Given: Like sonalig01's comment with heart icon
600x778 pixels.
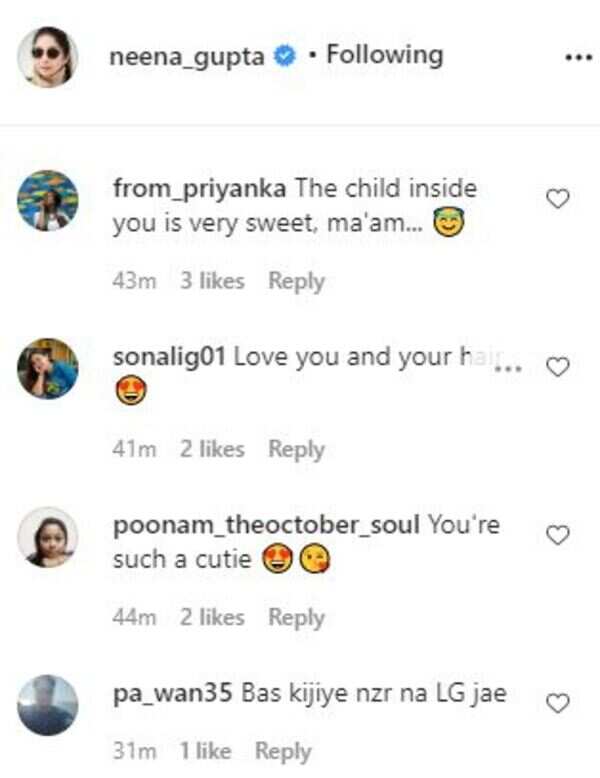Looking at the screenshot, I should tap(558, 367).
